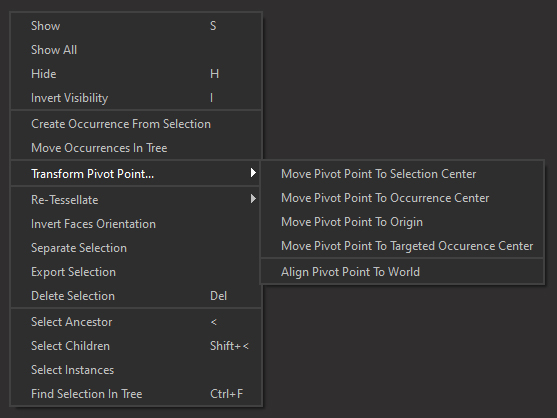Choose Export Selection
The height and width of the screenshot is (418, 557).
tap(136, 272)
